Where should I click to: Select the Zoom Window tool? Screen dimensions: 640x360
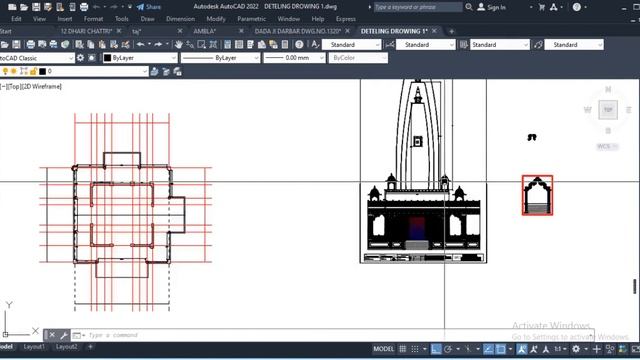(202, 44)
